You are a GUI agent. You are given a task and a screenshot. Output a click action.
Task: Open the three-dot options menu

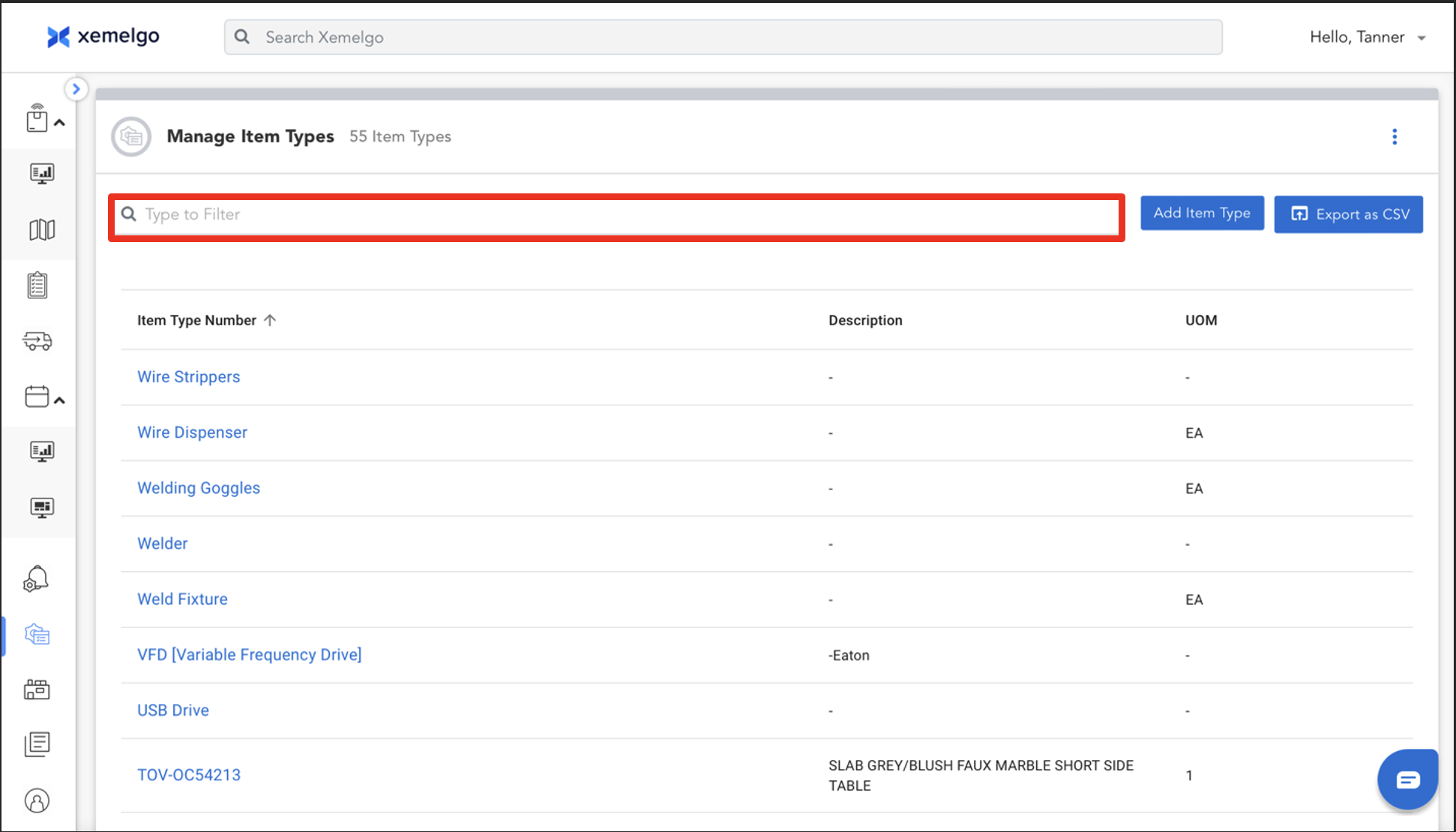(x=1395, y=136)
